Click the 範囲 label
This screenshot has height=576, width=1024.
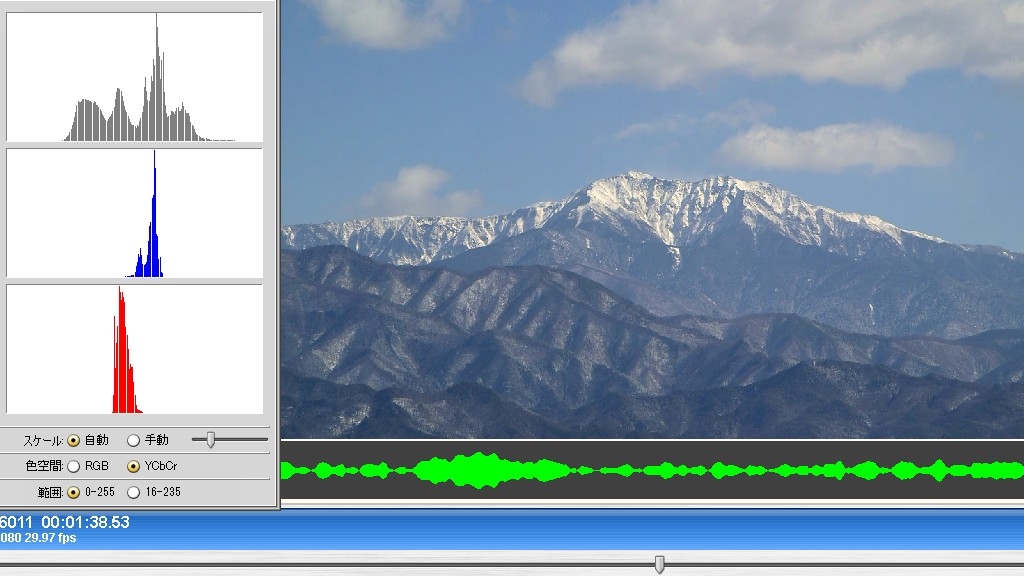click(x=50, y=492)
